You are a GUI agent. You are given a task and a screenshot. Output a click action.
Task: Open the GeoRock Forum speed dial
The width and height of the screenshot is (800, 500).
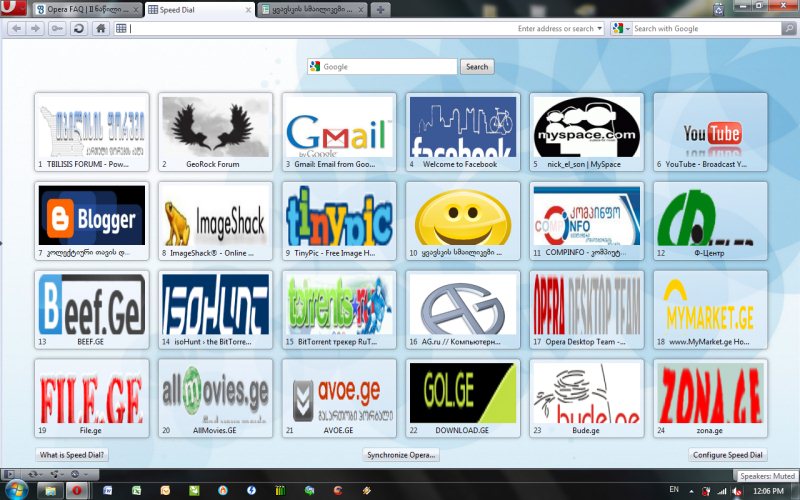pyautogui.click(x=215, y=132)
